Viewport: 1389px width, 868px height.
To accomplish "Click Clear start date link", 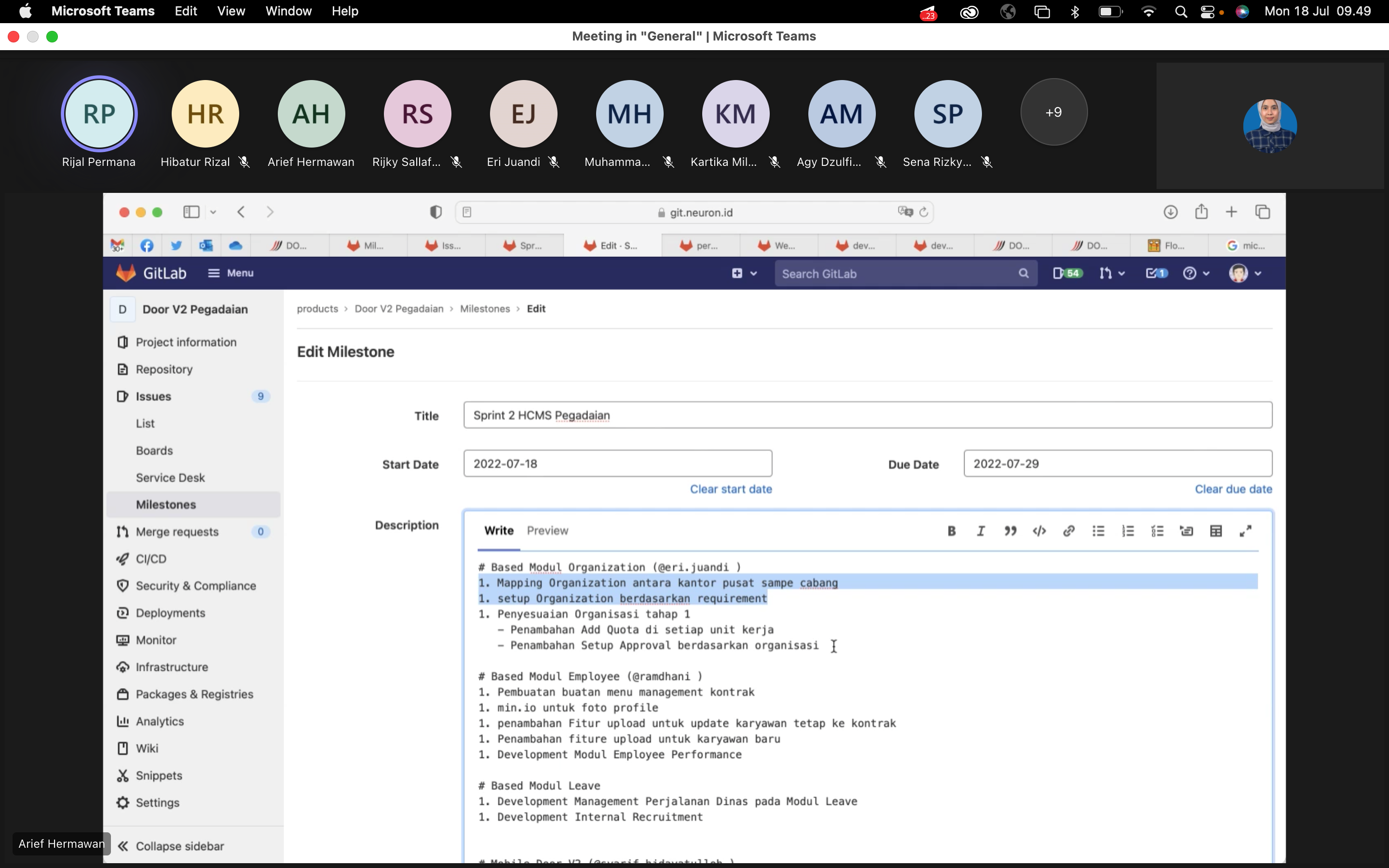I will [x=731, y=489].
